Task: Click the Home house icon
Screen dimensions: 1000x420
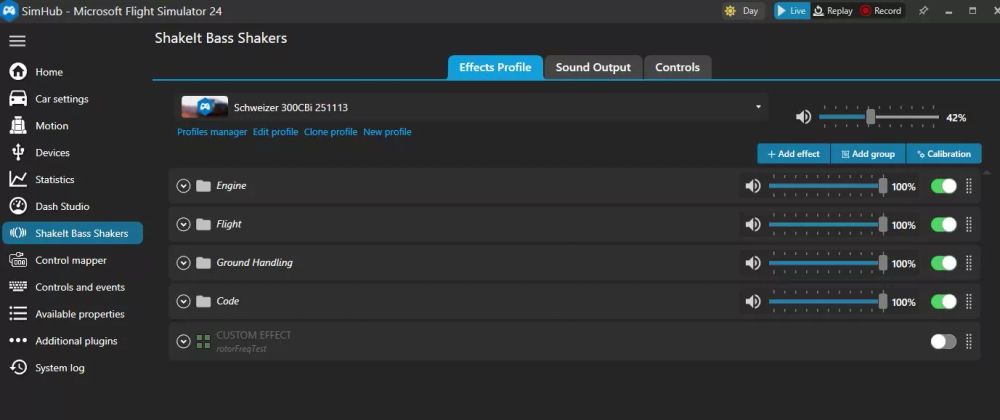Action: [18, 71]
